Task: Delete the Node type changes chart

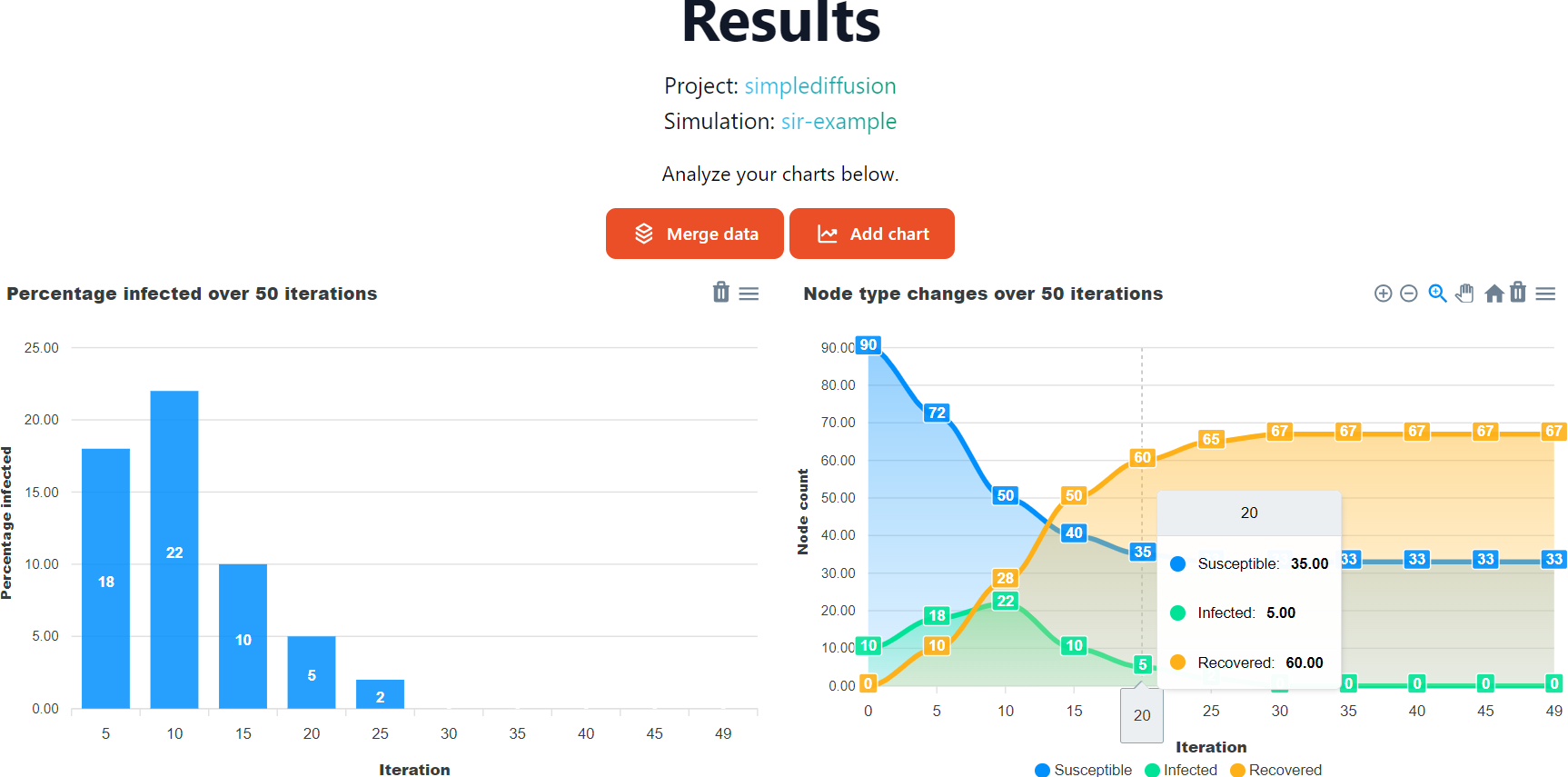Action: tap(1518, 293)
